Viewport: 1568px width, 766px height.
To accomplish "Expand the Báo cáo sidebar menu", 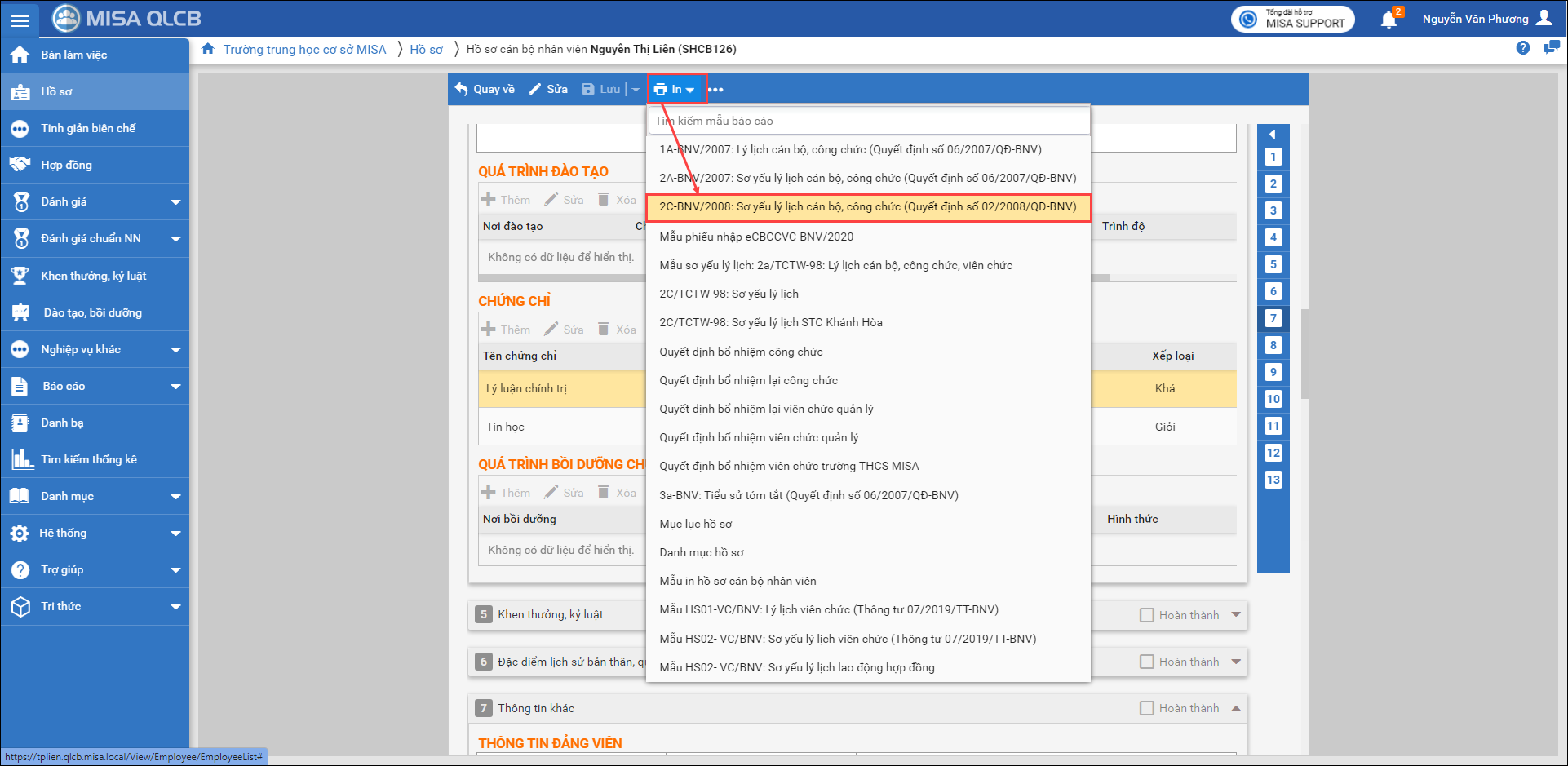I will 175,386.
